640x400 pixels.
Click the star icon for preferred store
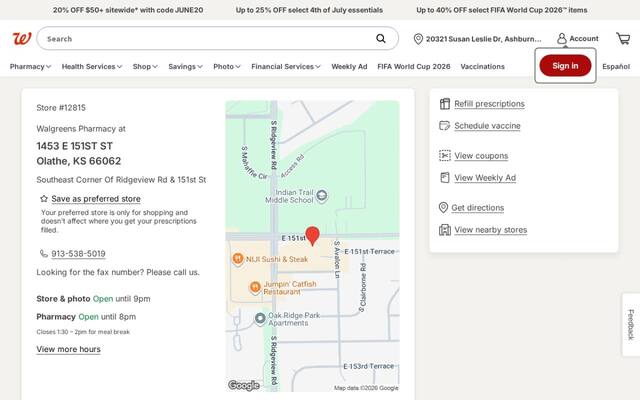(x=44, y=199)
